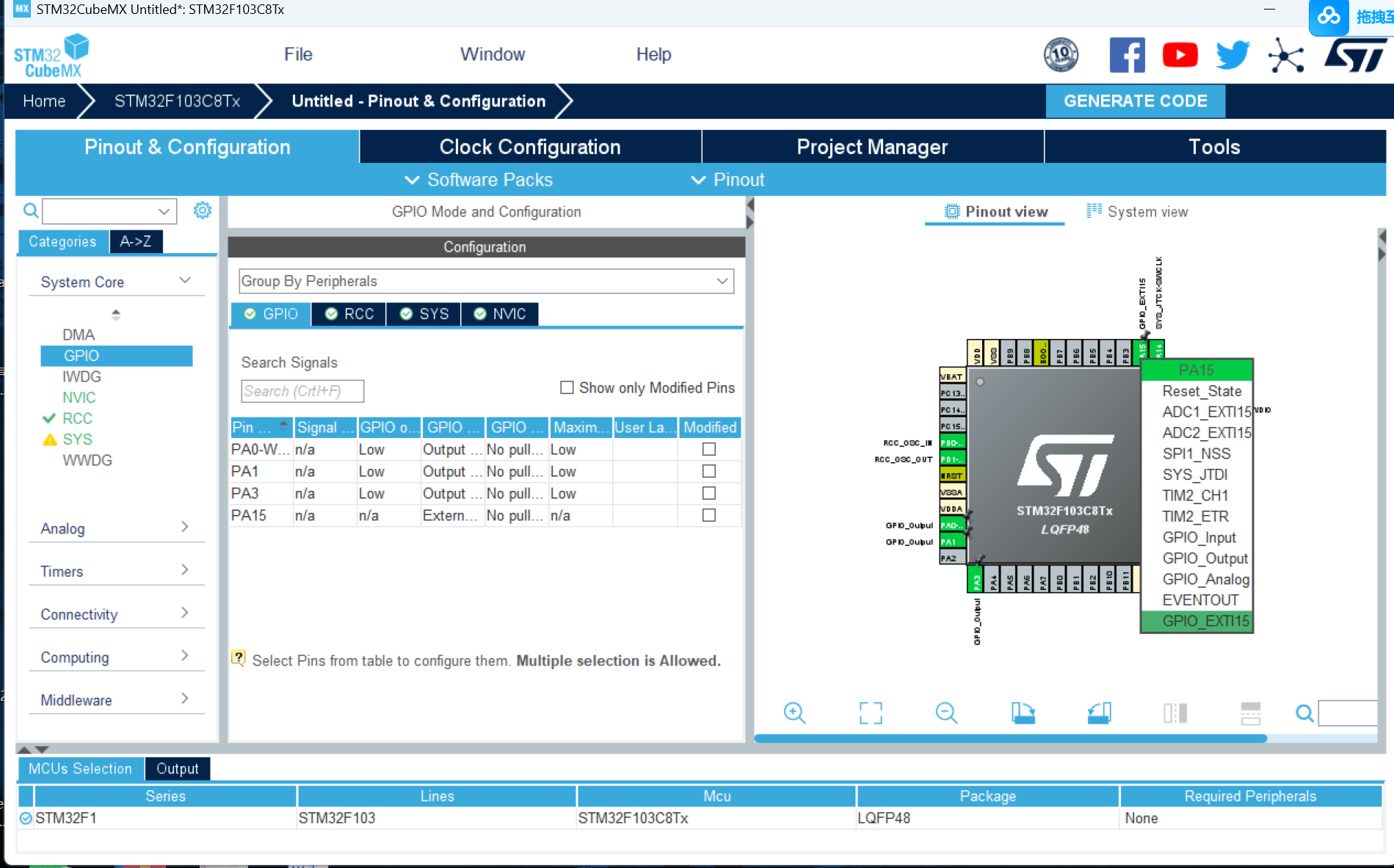
Task: Click the NRST pin on the chip
Action: tap(952, 475)
